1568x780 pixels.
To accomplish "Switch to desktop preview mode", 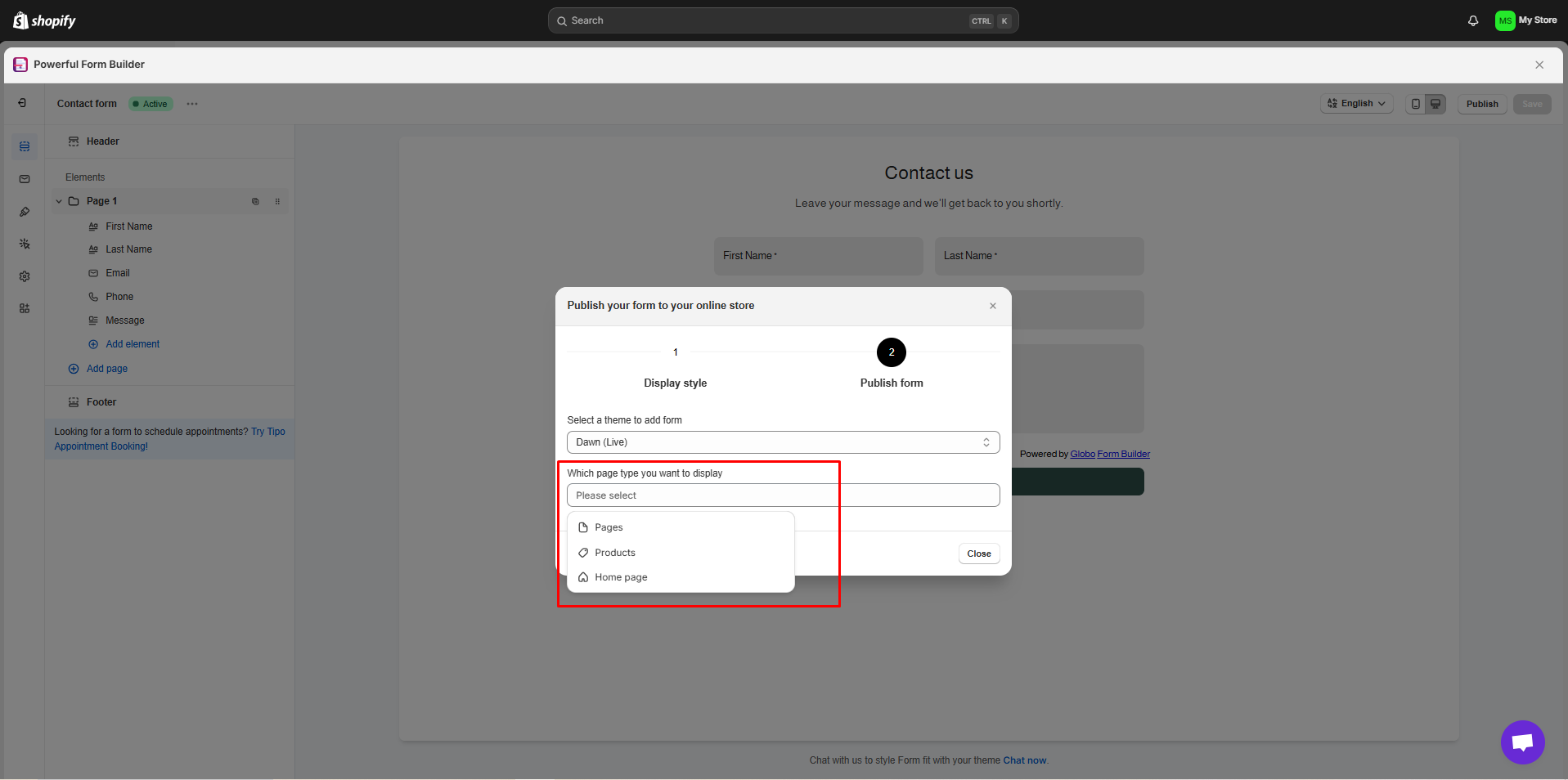I will point(1436,104).
